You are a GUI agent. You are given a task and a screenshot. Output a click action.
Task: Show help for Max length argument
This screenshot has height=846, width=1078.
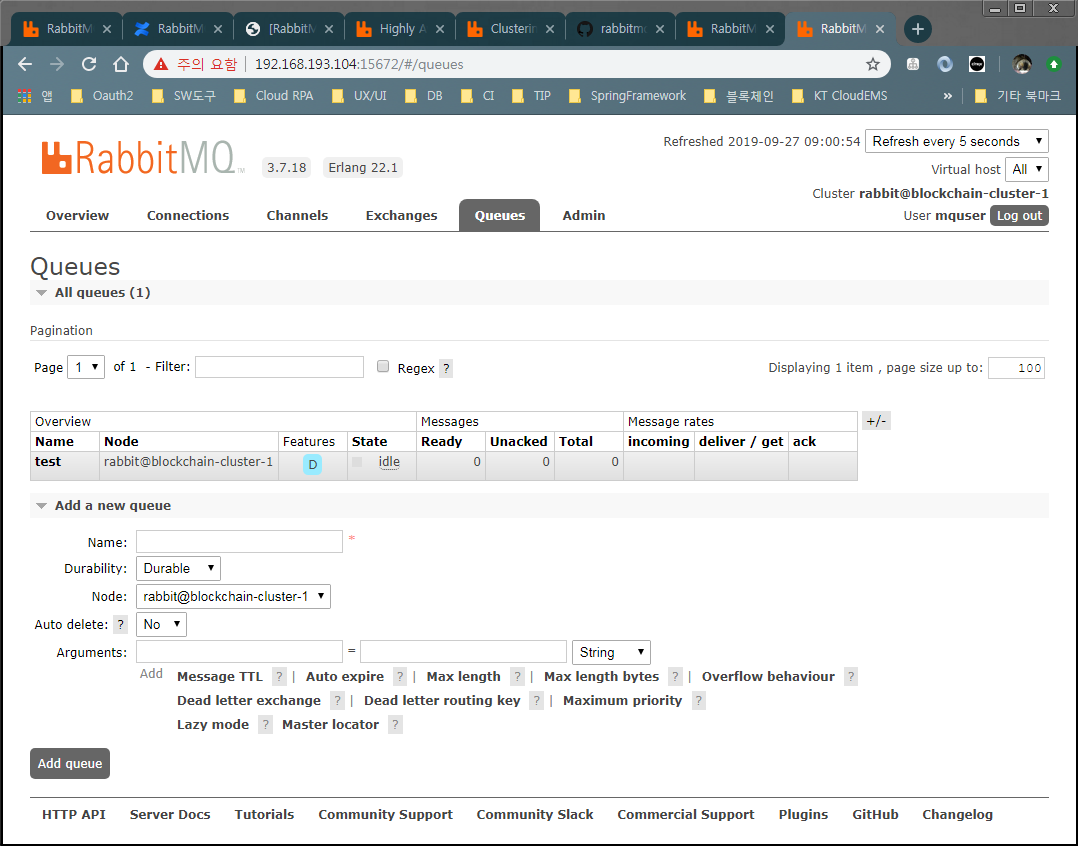point(518,677)
